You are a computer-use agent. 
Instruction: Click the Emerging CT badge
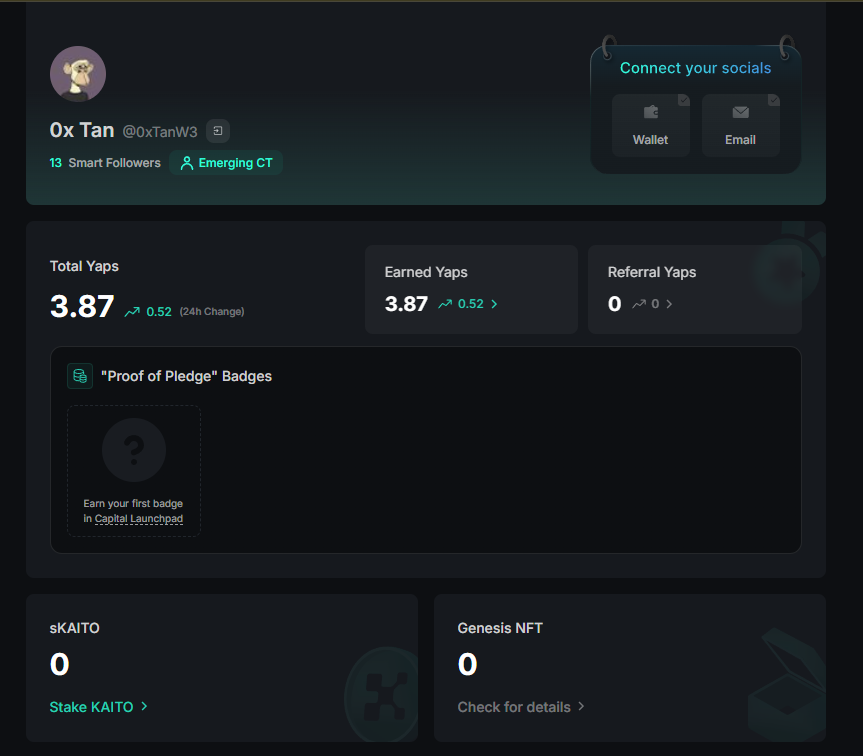pos(226,163)
